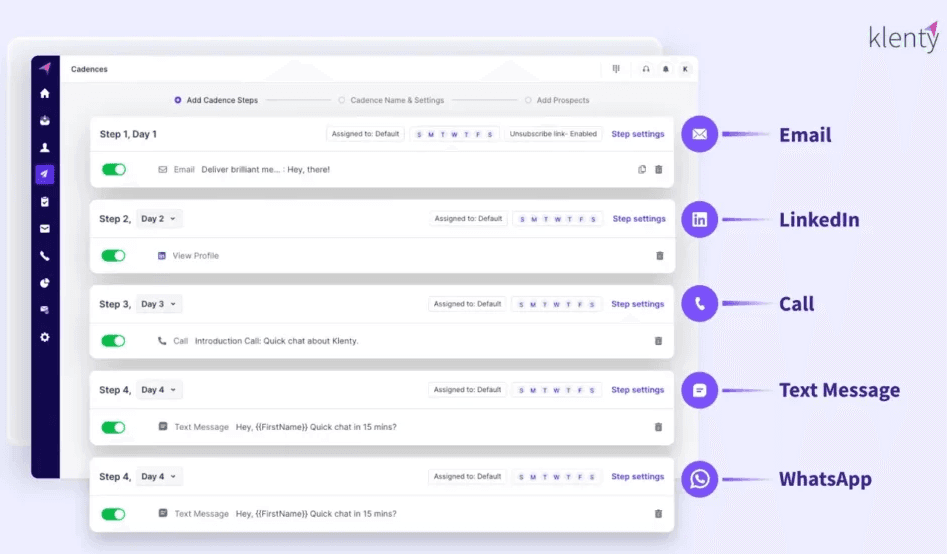Duplicate the Step 1 email with copy icon
Screen dimensions: 947x554
[642, 170]
